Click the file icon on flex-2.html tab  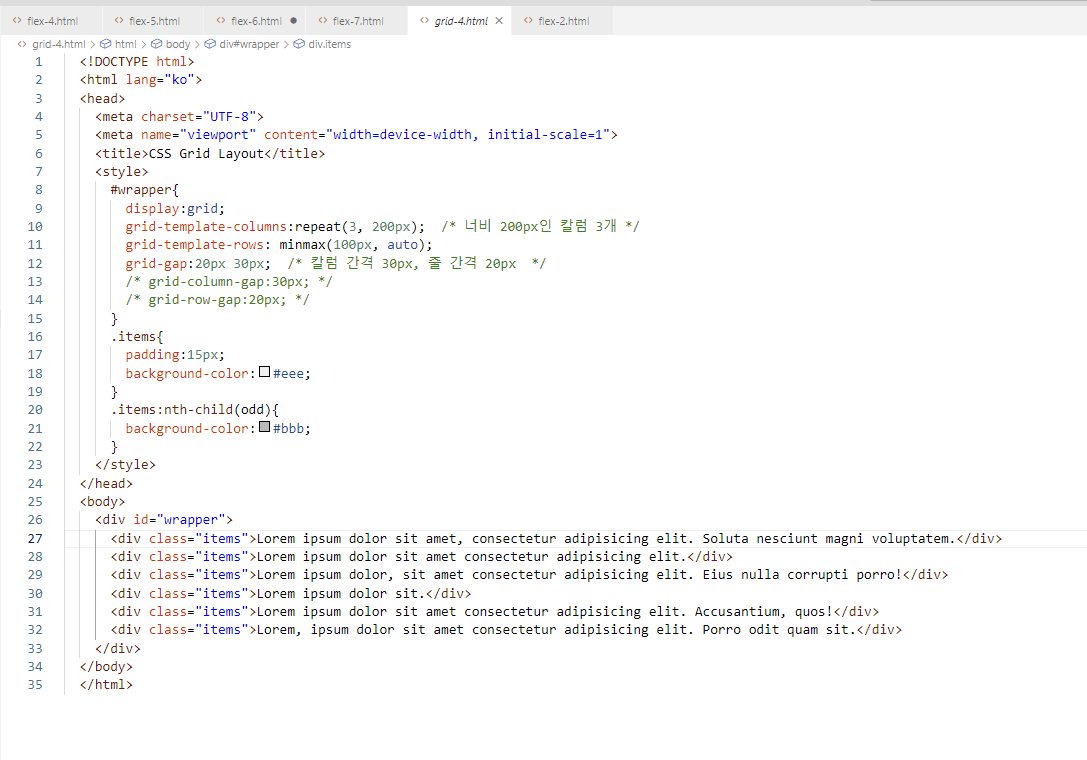coord(528,21)
